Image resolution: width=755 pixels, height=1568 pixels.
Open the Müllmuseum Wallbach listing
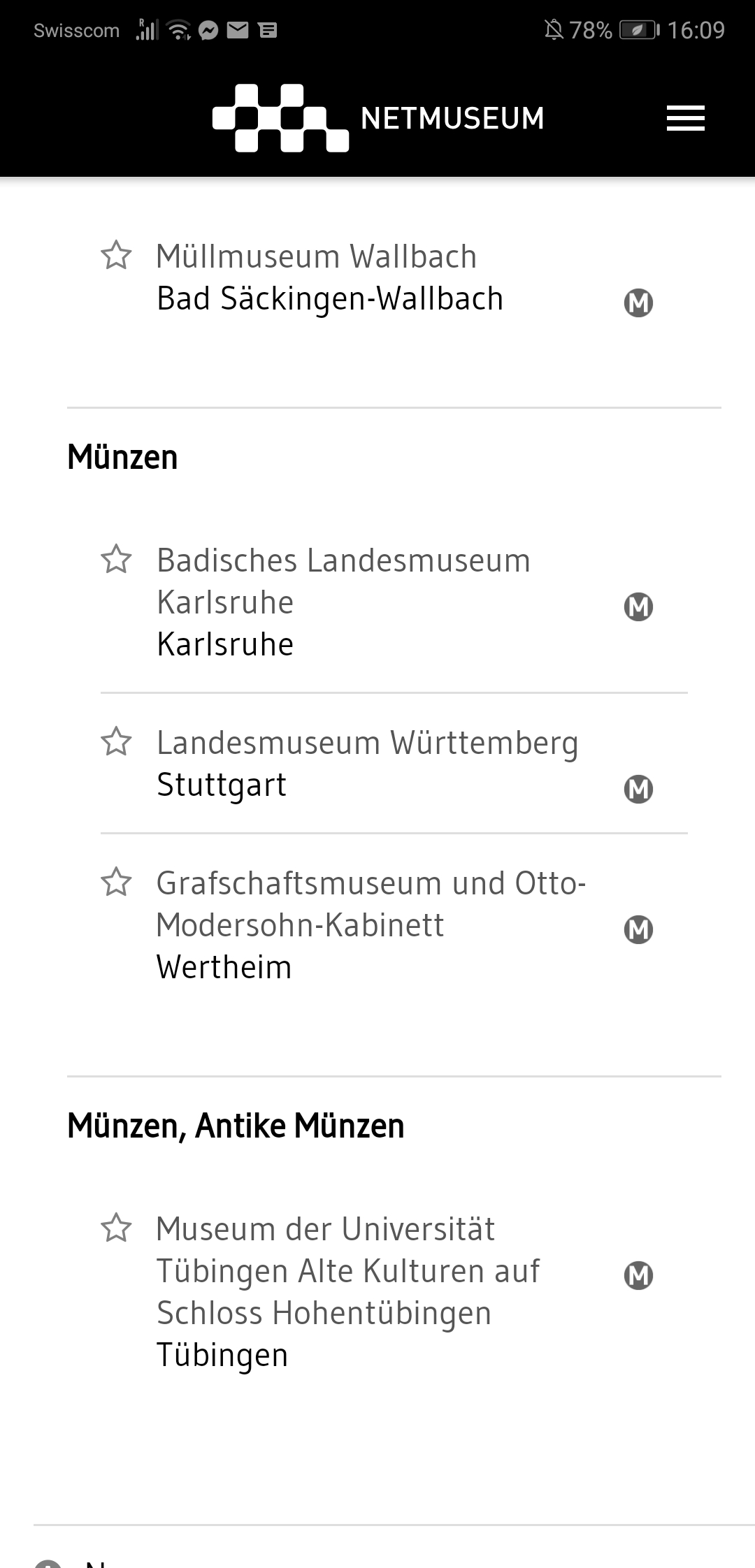click(329, 277)
